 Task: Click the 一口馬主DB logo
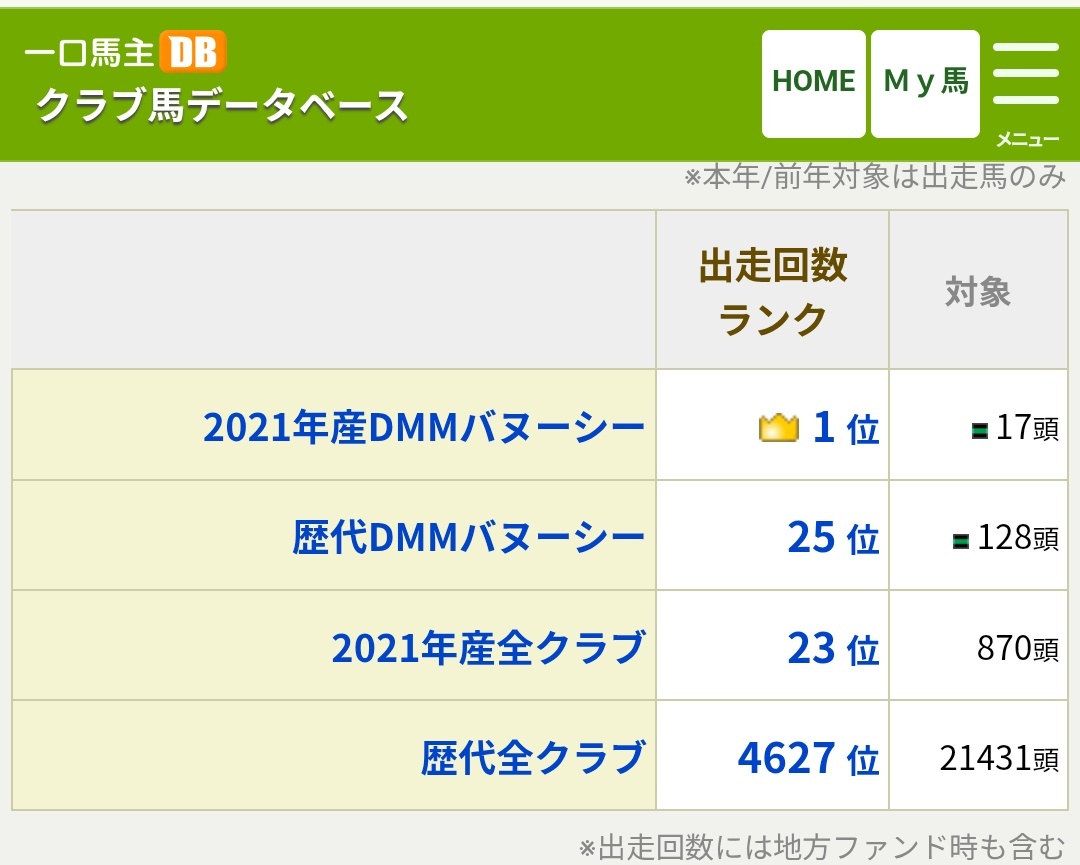coord(125,52)
